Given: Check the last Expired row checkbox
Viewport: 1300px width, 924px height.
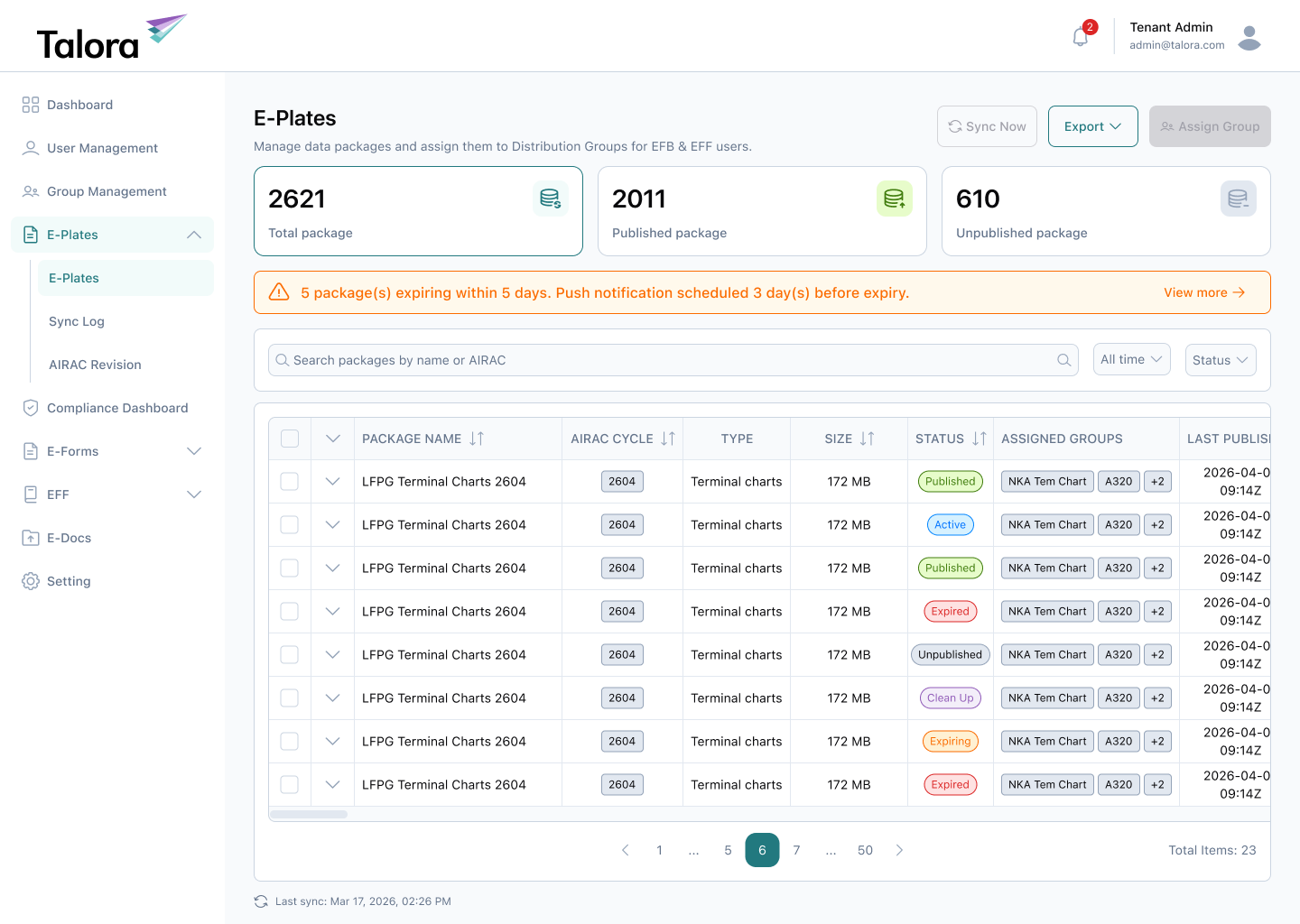Looking at the screenshot, I should pos(290,785).
